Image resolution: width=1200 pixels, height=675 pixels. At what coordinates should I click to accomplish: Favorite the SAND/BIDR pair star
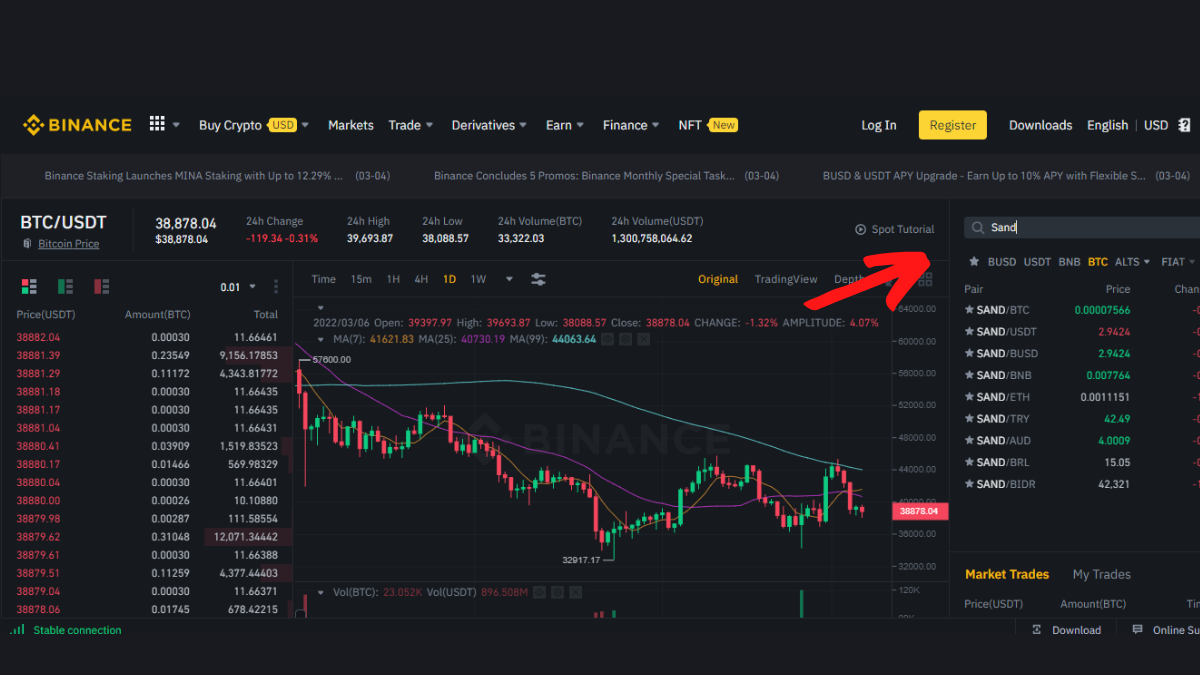[969, 484]
